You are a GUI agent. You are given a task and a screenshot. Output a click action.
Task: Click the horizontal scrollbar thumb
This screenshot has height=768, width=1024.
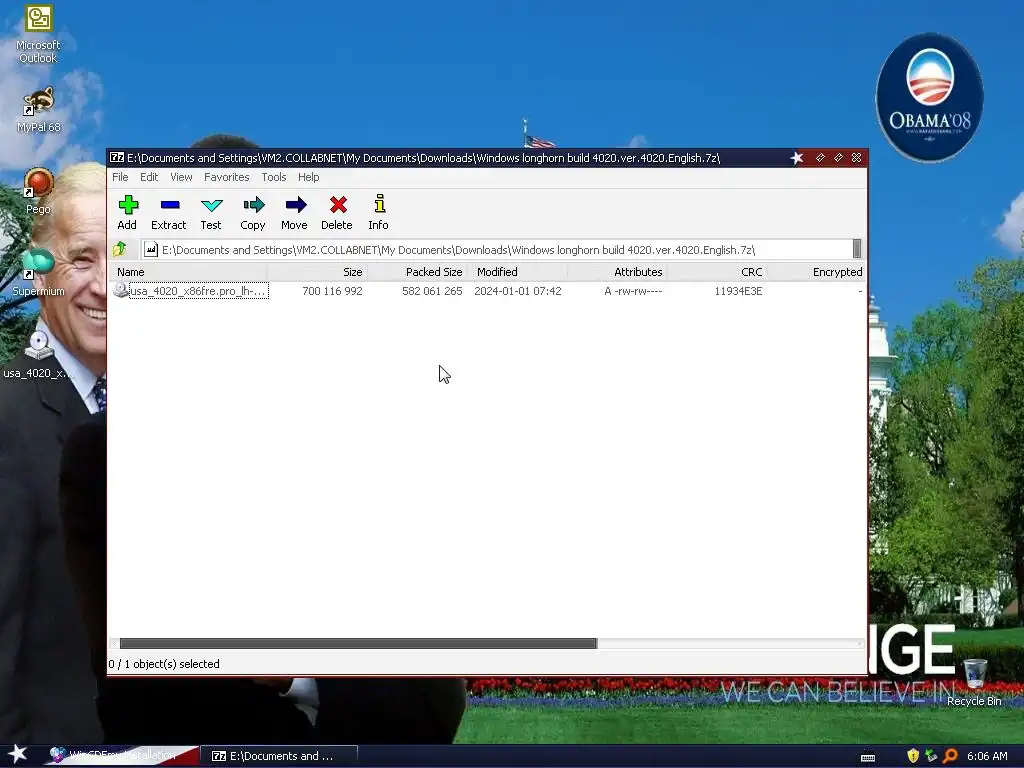(358, 643)
